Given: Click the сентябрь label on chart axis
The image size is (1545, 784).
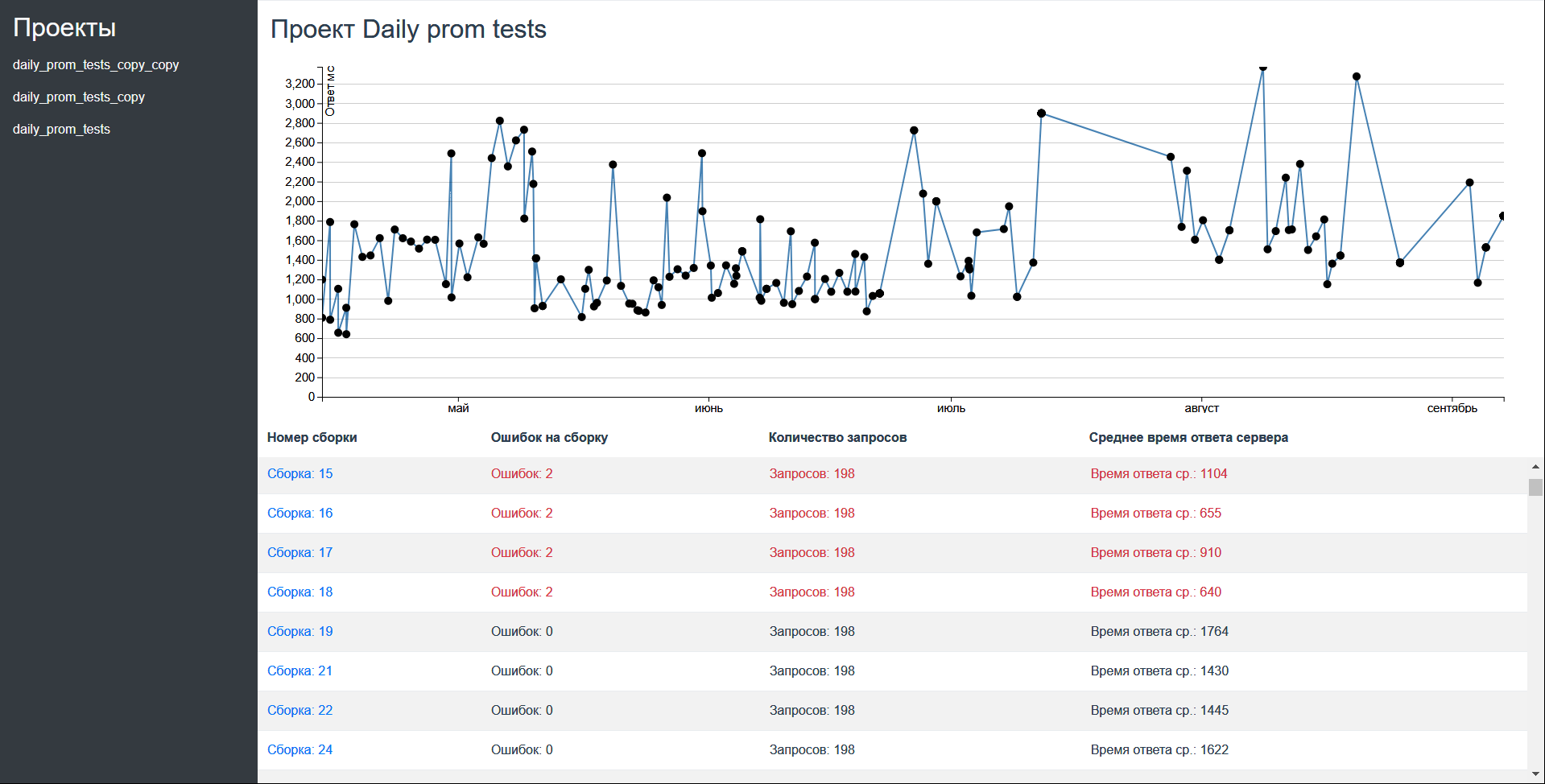Looking at the screenshot, I should pos(1452,408).
